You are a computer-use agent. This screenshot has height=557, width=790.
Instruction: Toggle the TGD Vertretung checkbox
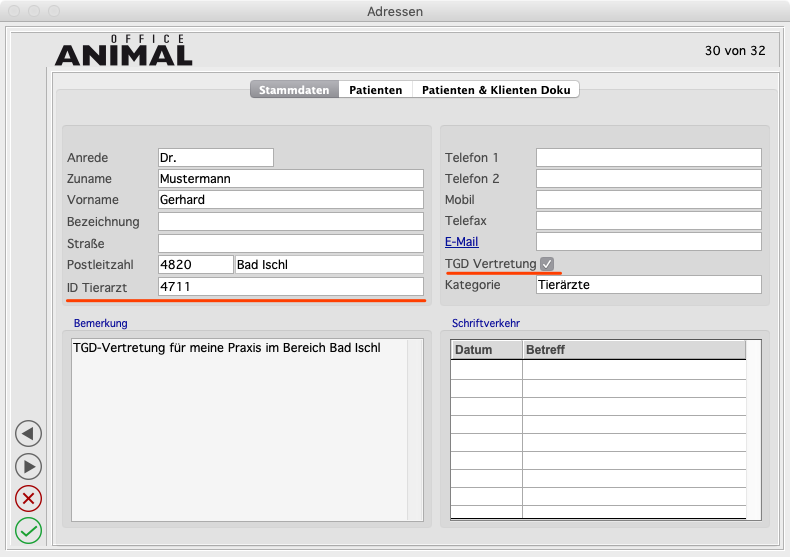coord(547,263)
